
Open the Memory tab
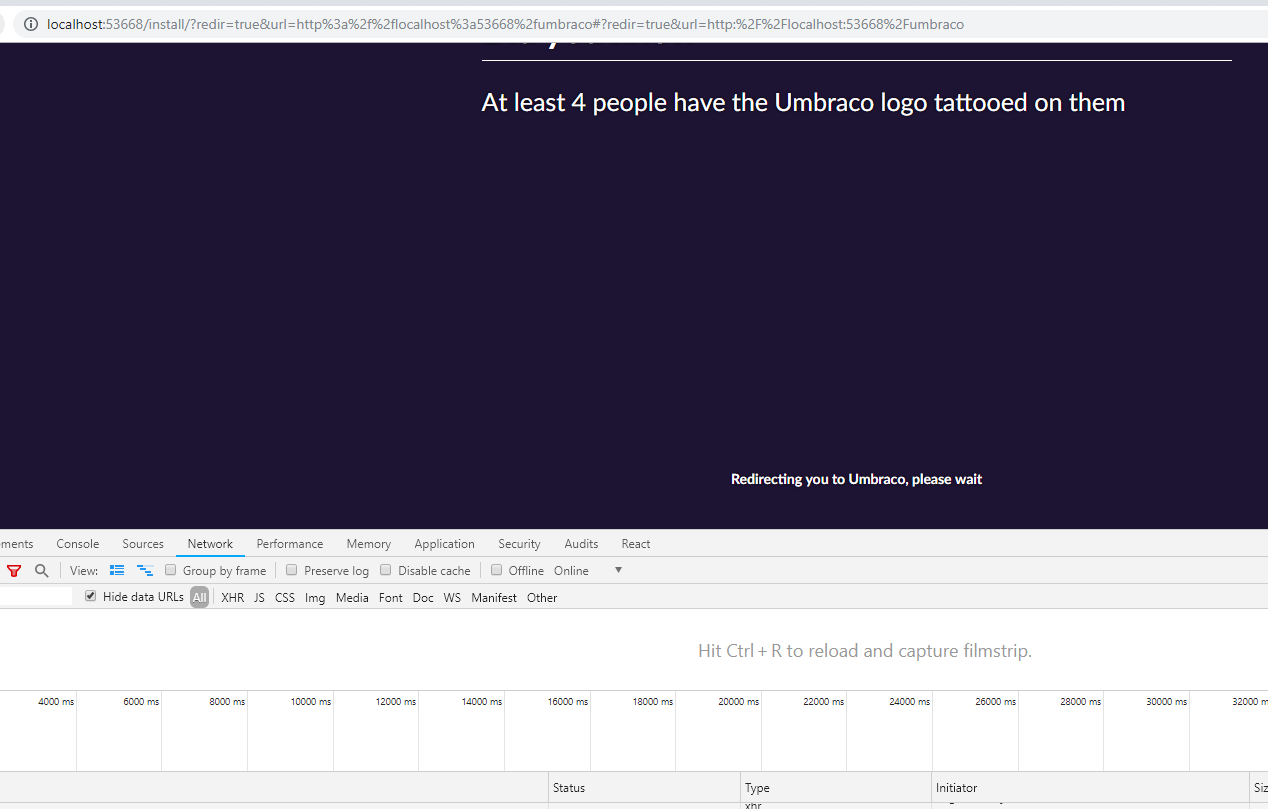(369, 544)
